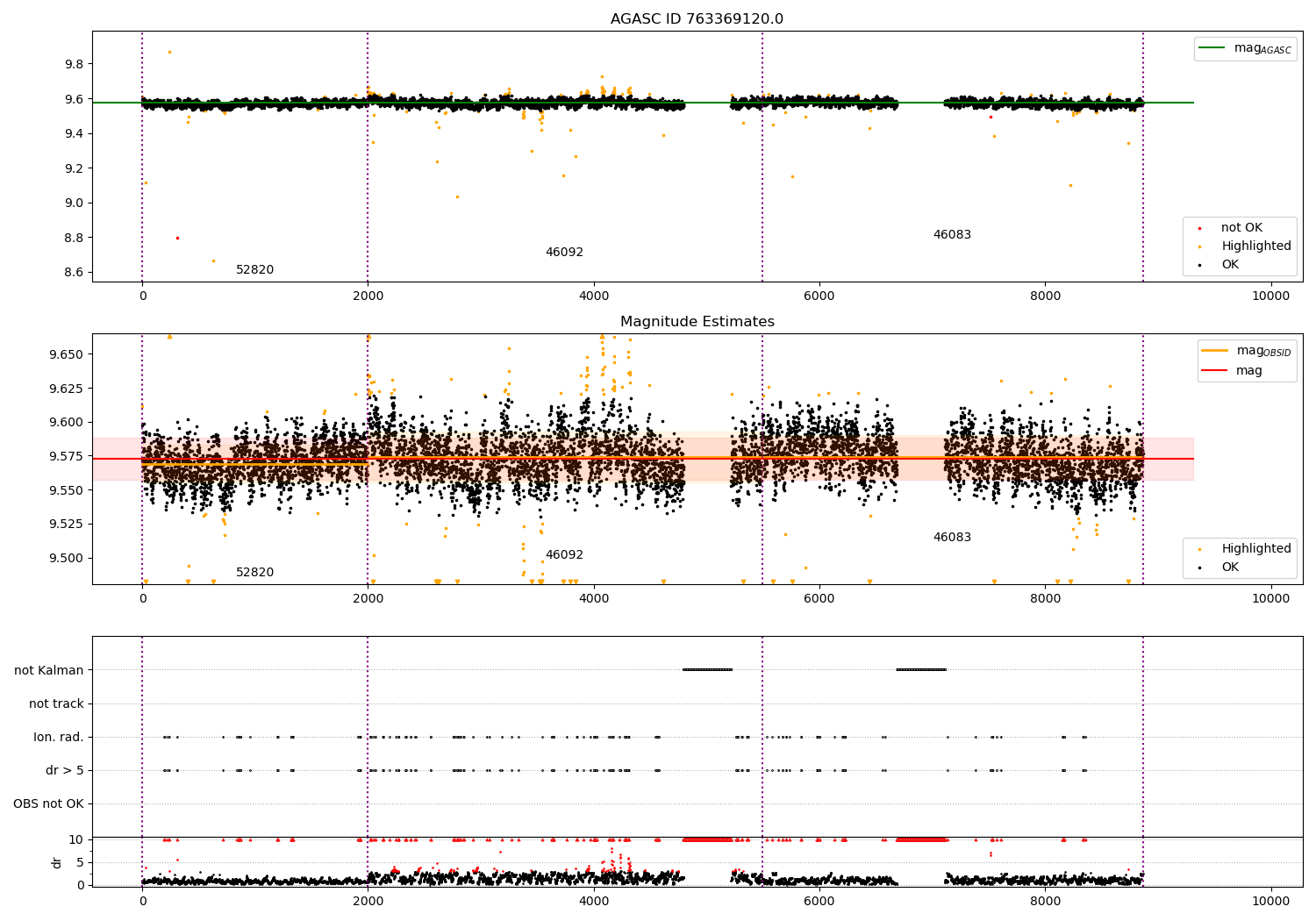The width and height of the screenshot is (1316, 921).
Task: Click the '52820' label in the Magnitude Estimates plot
Action: pyautogui.click(x=254, y=573)
